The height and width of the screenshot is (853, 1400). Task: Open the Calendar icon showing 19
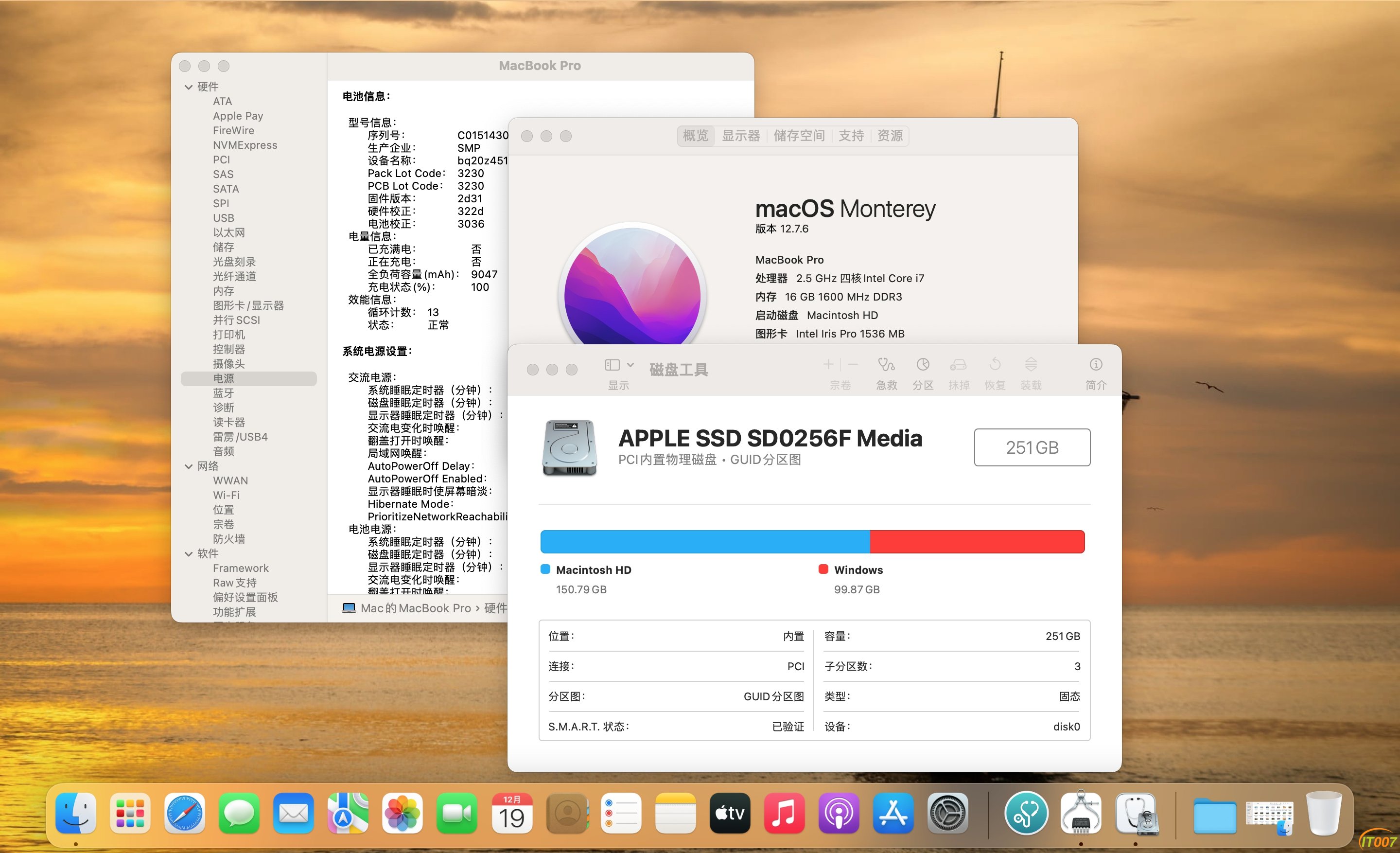511,813
